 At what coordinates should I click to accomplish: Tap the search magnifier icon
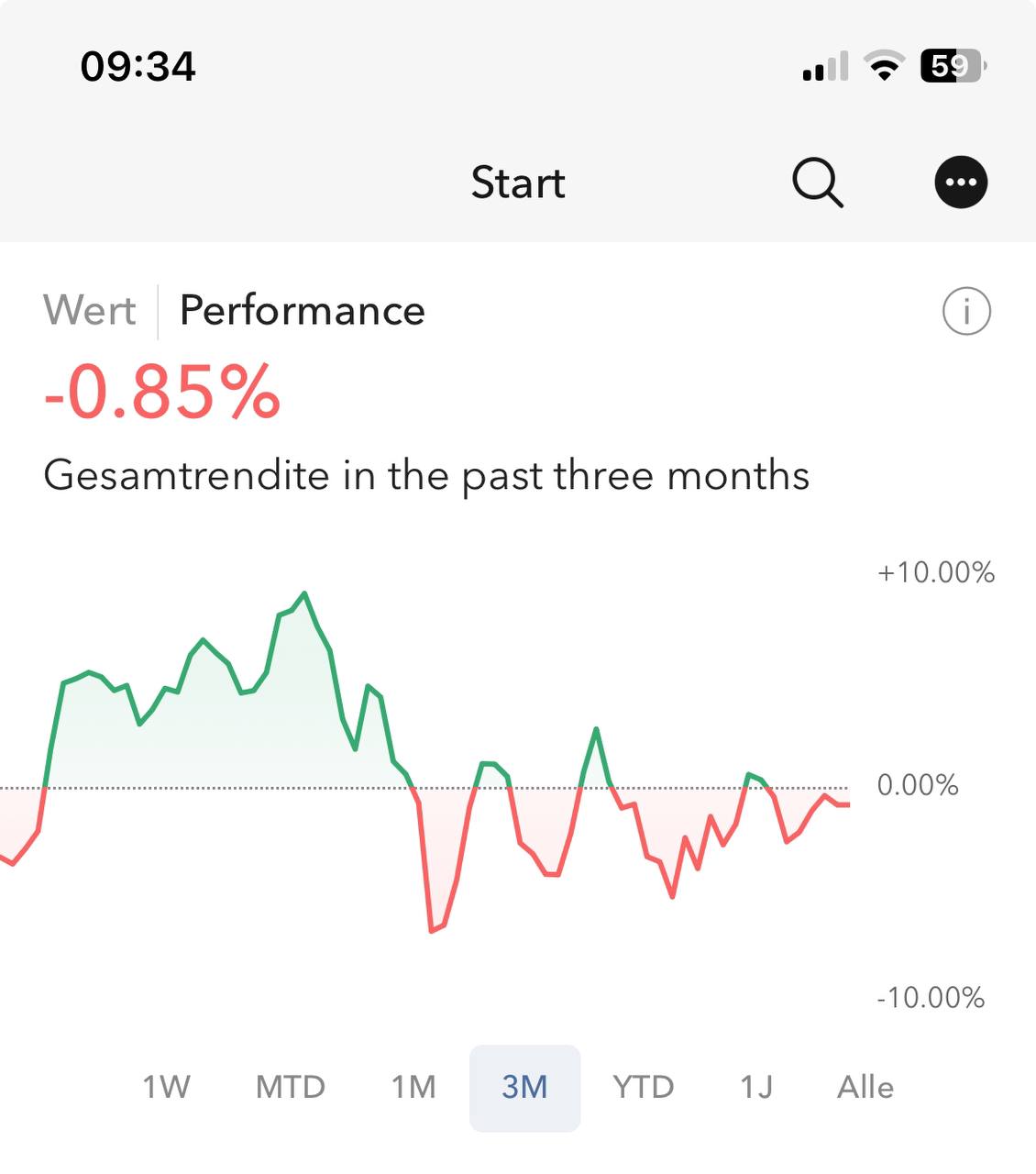[817, 183]
